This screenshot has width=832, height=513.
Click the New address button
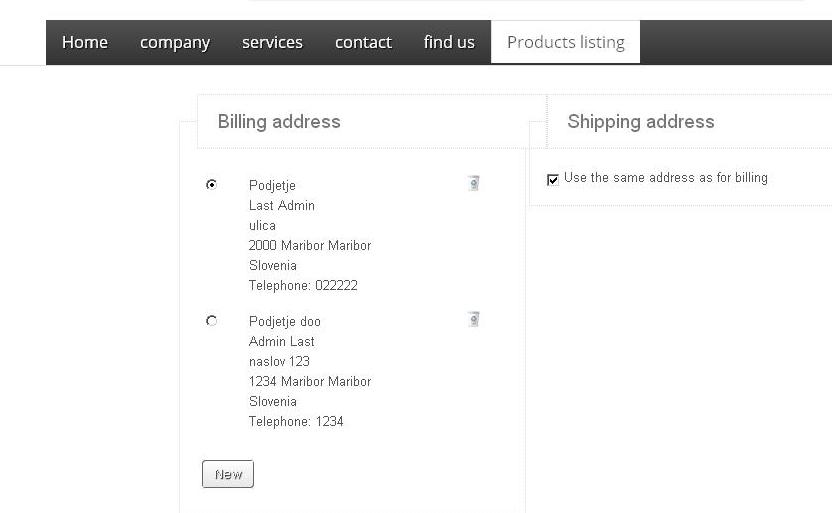click(228, 474)
